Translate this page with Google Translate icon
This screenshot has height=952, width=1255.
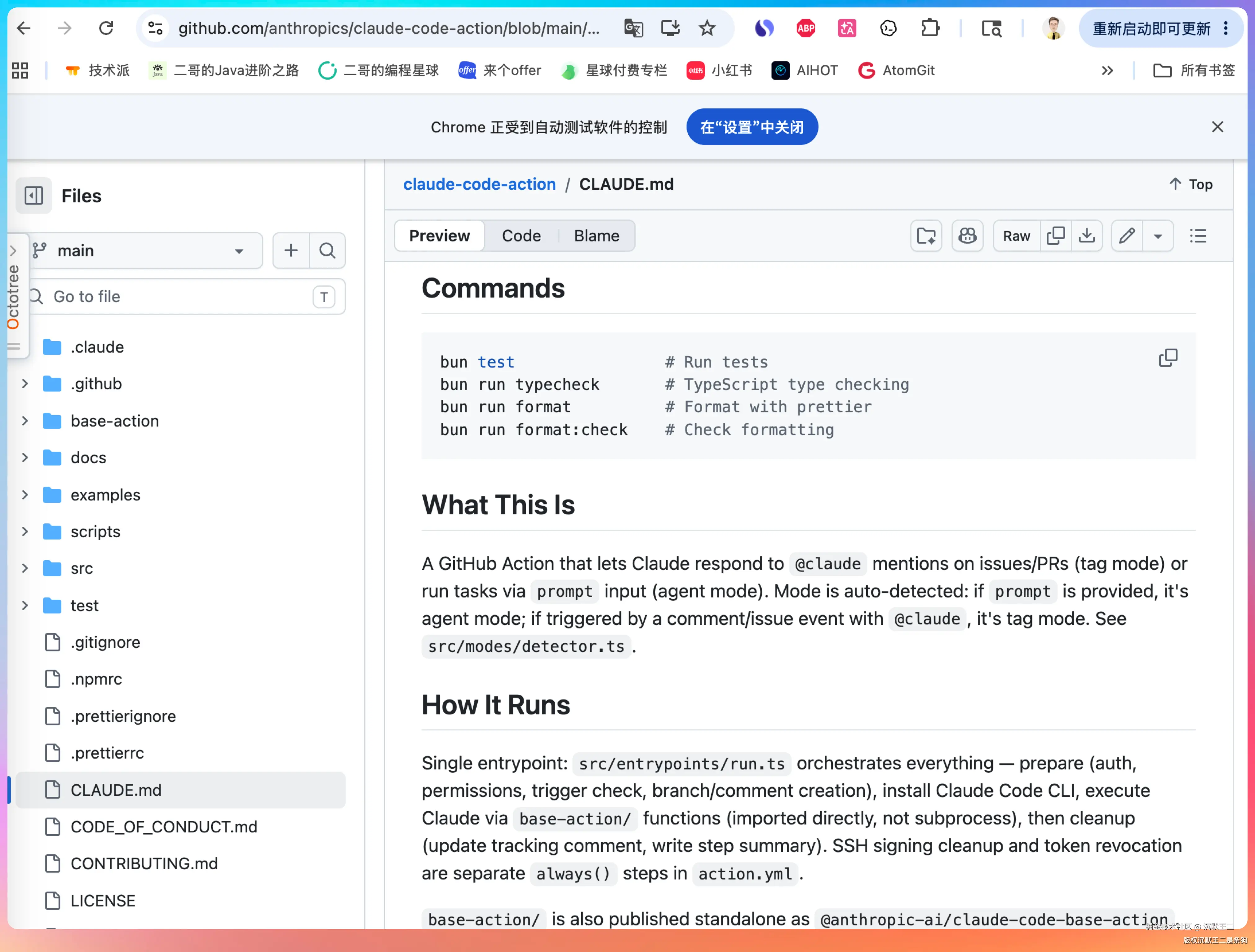(x=633, y=28)
